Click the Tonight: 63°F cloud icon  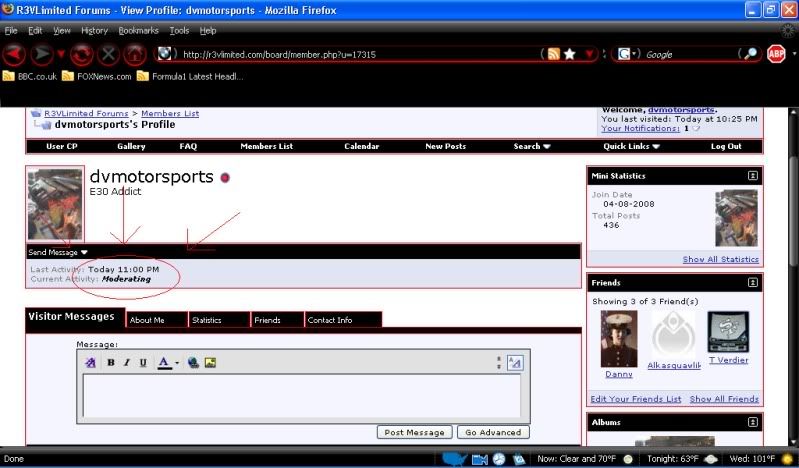coord(711,459)
